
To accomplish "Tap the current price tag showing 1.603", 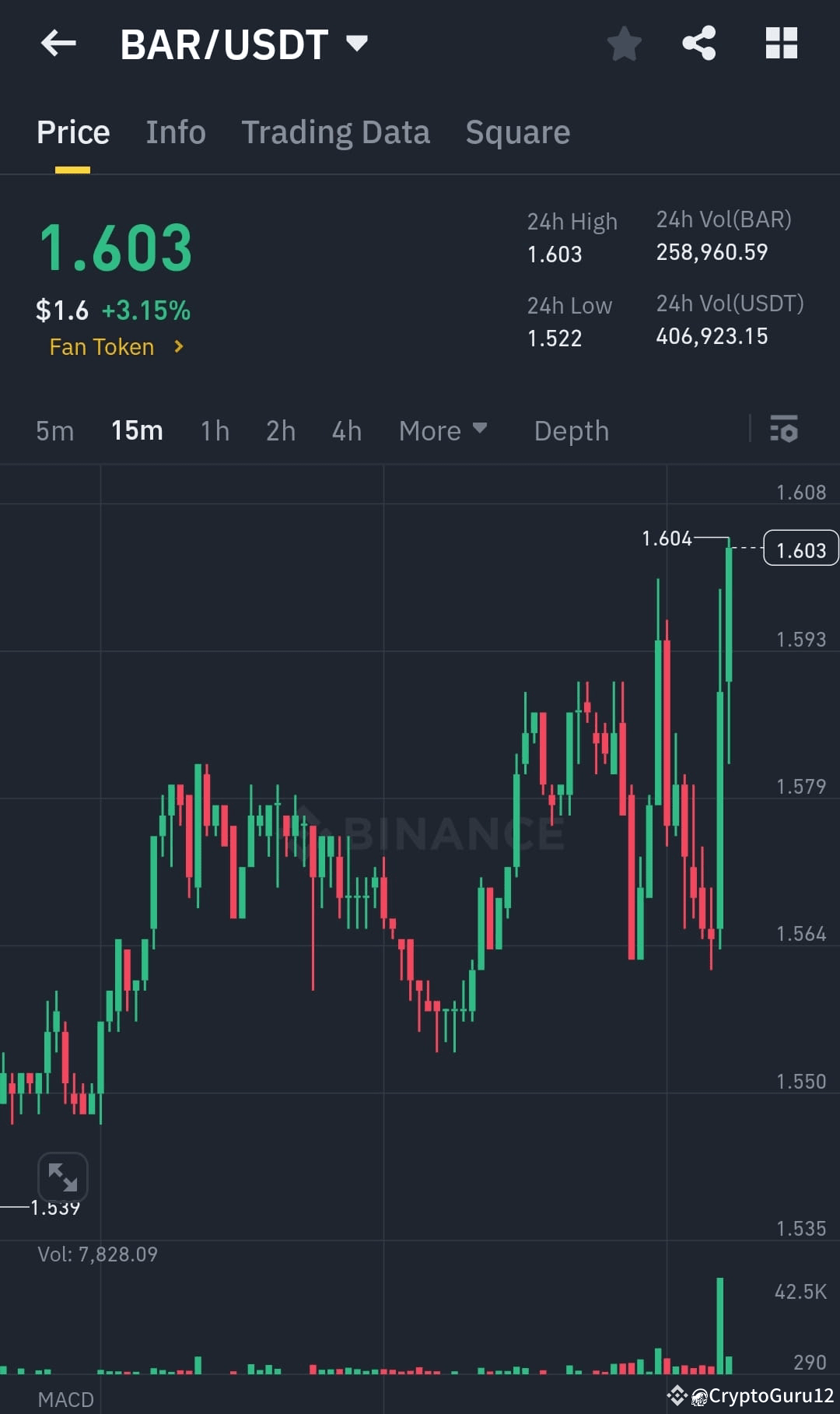I will pos(800,549).
